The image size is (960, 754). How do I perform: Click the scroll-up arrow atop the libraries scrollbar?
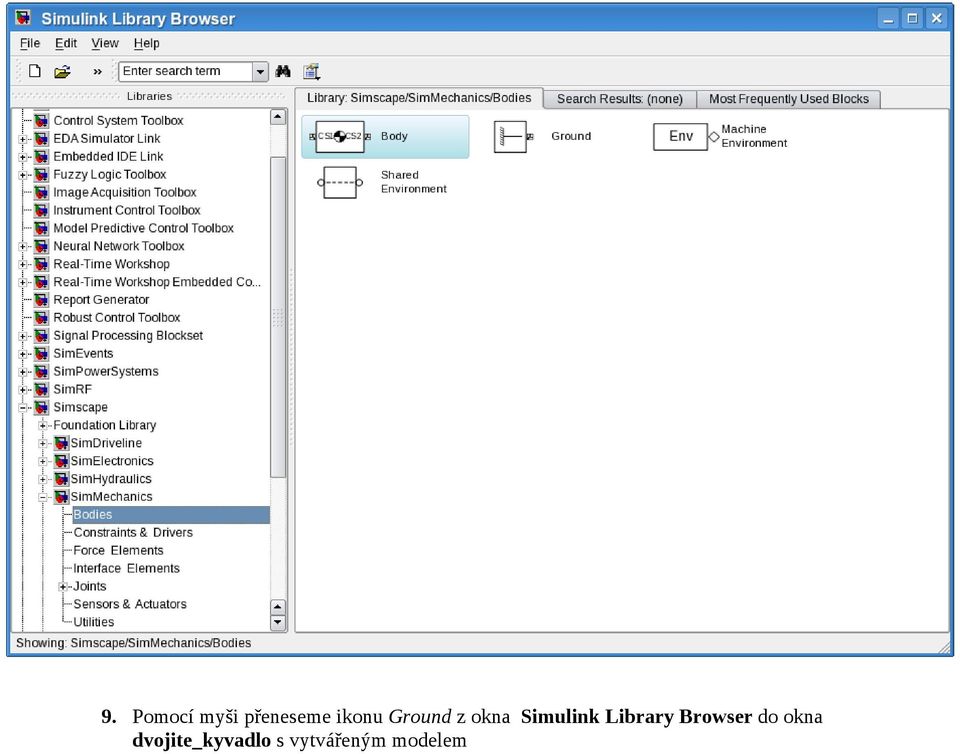click(x=278, y=117)
